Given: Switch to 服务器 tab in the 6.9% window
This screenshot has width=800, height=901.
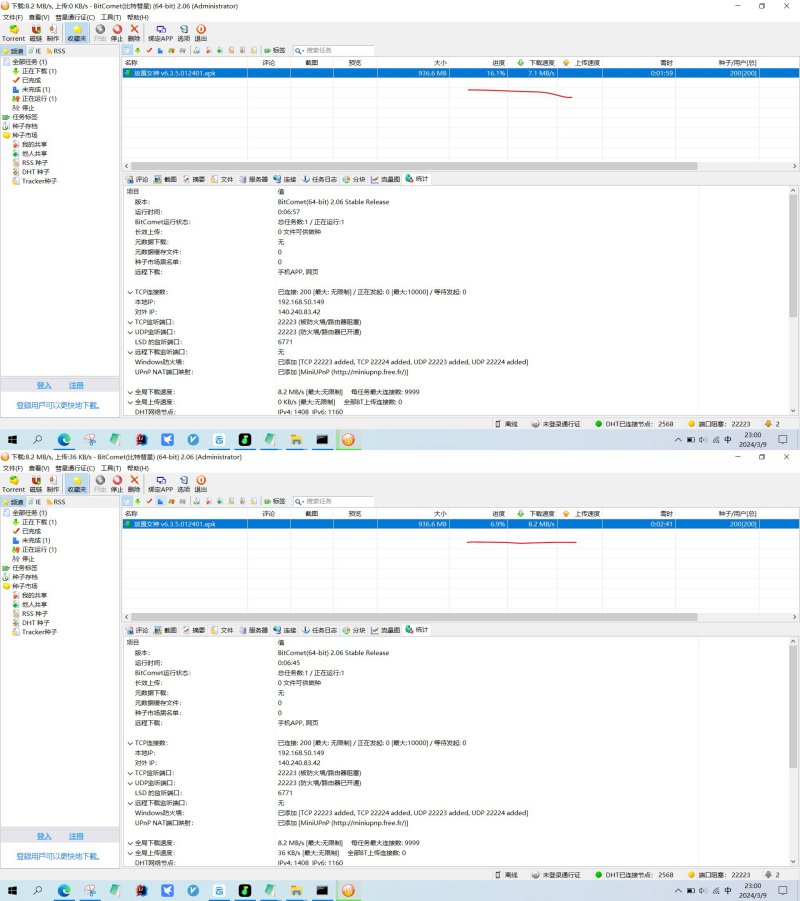Looking at the screenshot, I should point(254,630).
